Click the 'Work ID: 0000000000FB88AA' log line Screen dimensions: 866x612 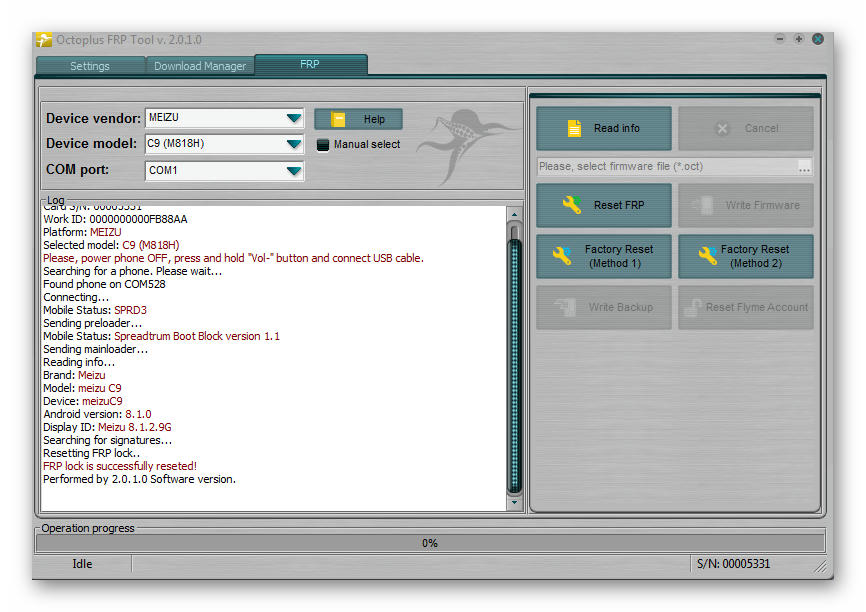click(115, 219)
